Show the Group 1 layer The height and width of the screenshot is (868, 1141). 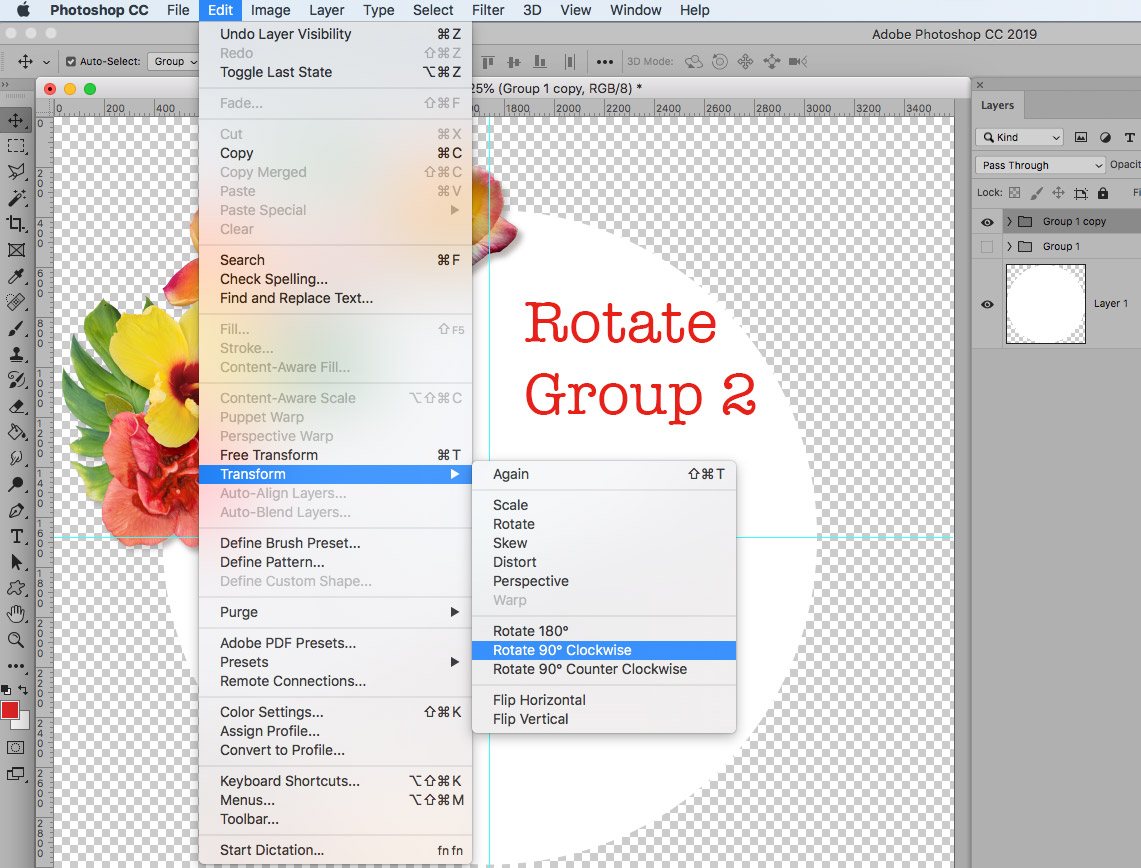click(x=987, y=247)
